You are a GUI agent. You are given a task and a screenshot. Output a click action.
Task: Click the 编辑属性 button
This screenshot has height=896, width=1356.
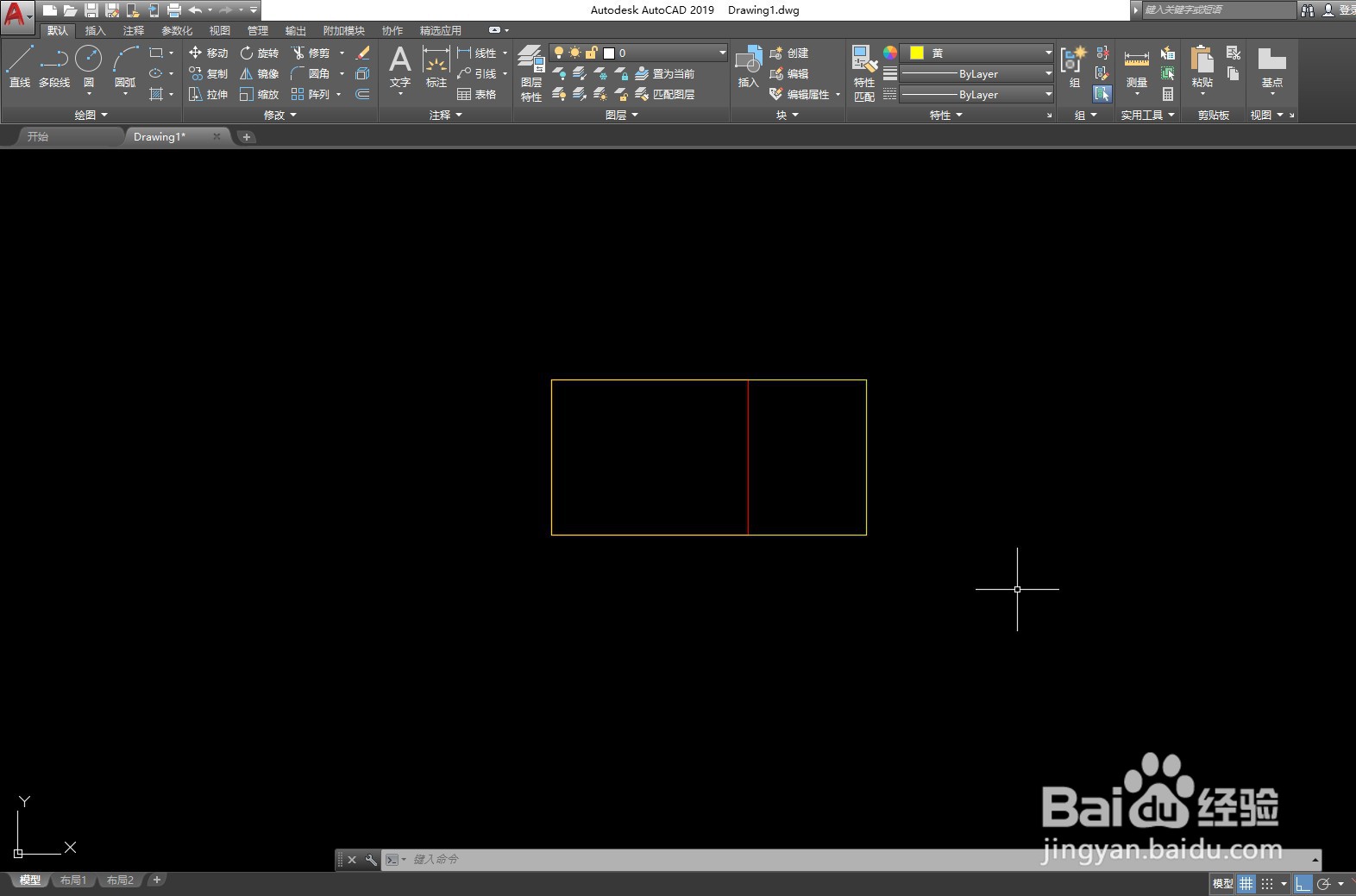pyautogui.click(x=800, y=94)
